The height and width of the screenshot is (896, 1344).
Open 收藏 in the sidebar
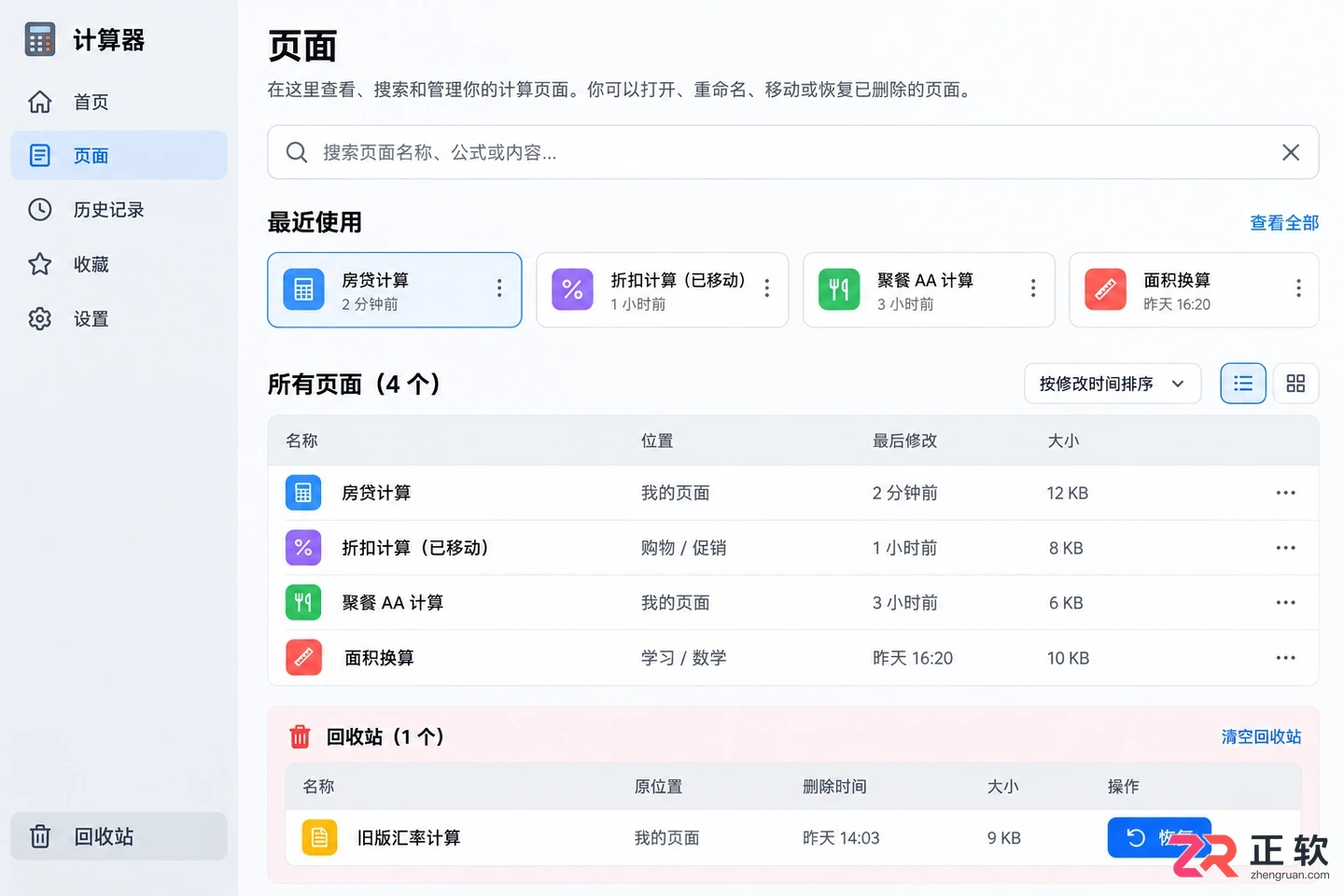pyautogui.click(x=119, y=264)
